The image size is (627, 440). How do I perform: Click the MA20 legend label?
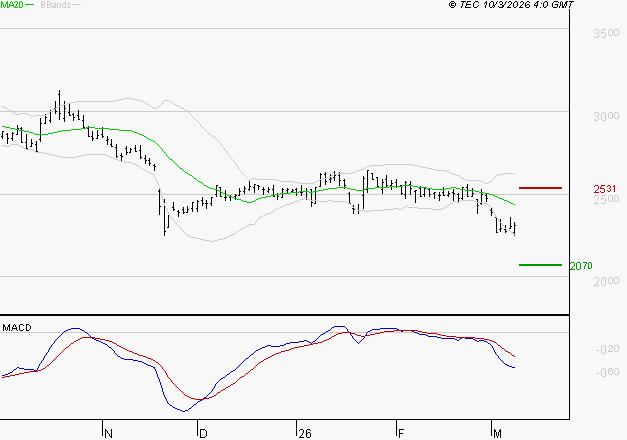tap(12, 4)
